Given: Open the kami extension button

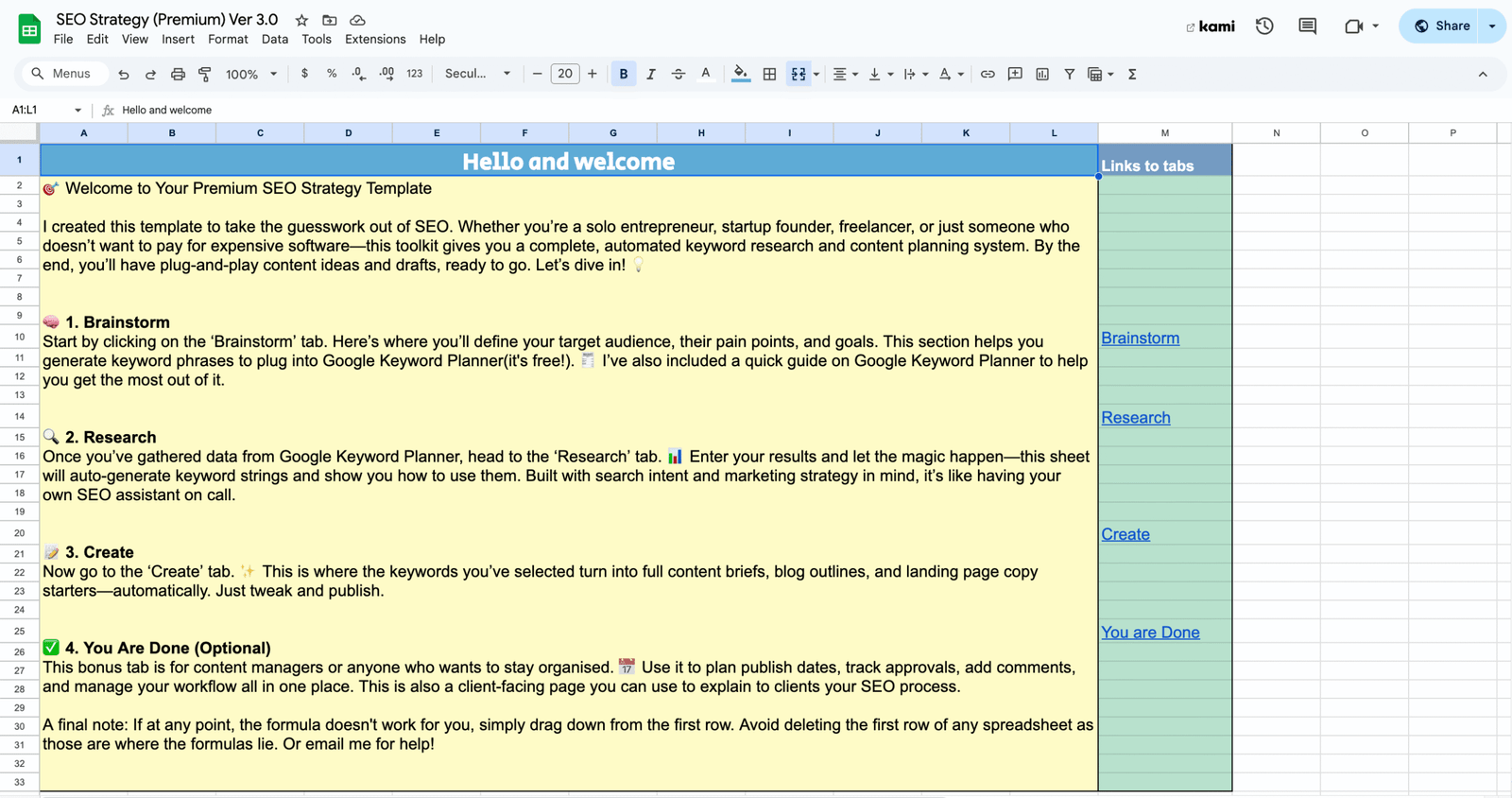Looking at the screenshot, I should (1211, 26).
